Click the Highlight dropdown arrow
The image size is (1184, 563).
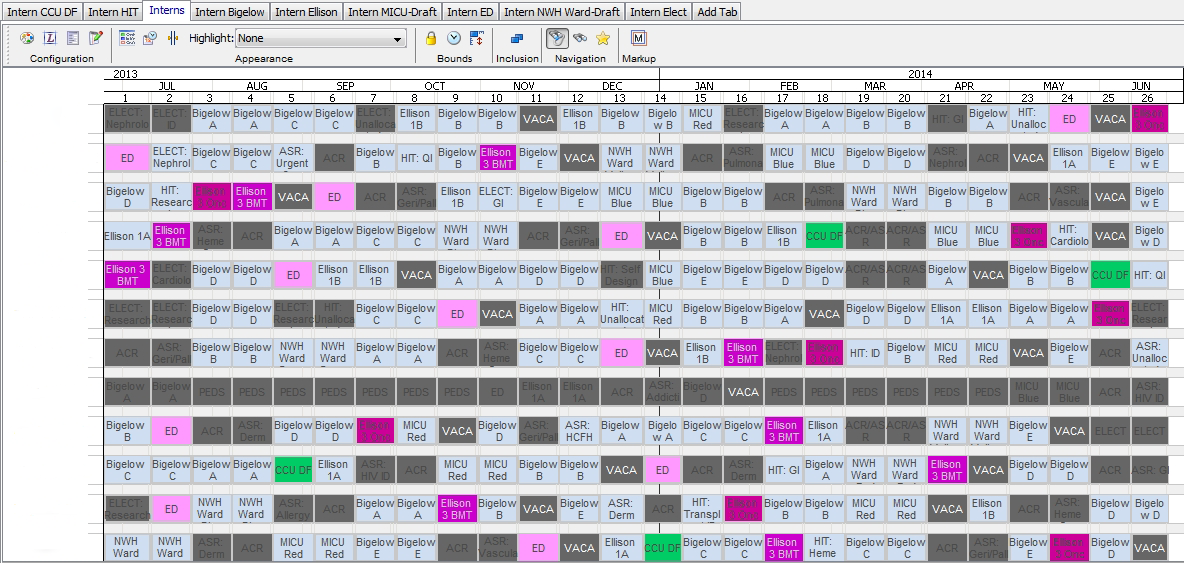point(398,38)
